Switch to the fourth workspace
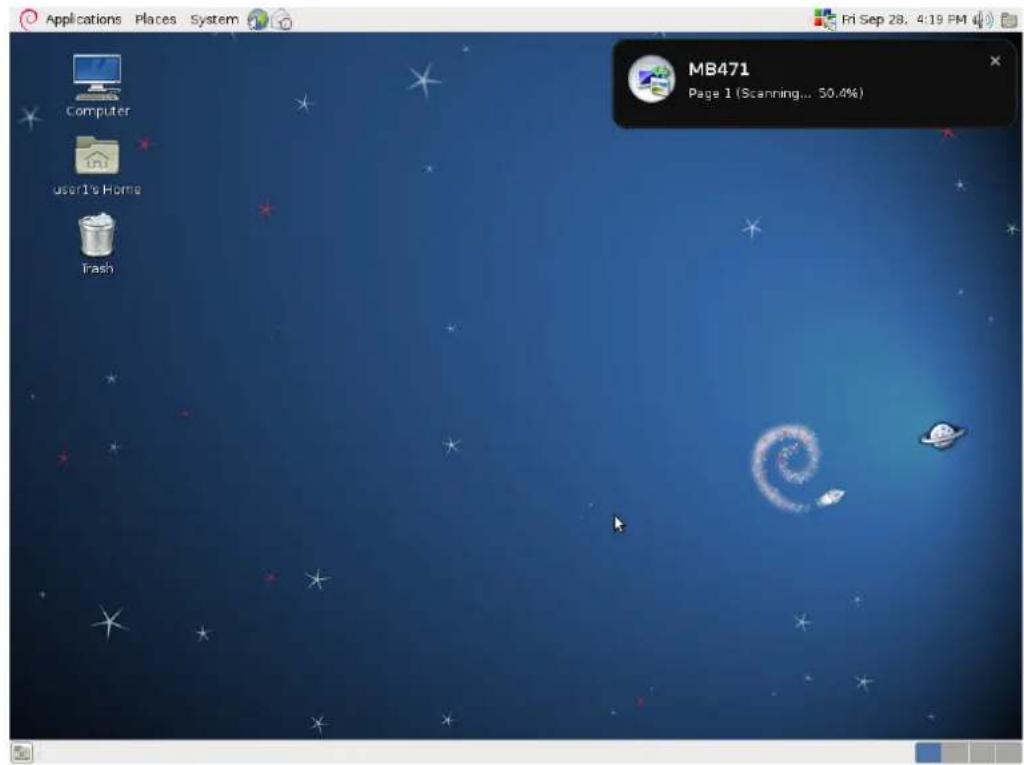1024x765 pixels. pyautogui.click(x=1008, y=753)
